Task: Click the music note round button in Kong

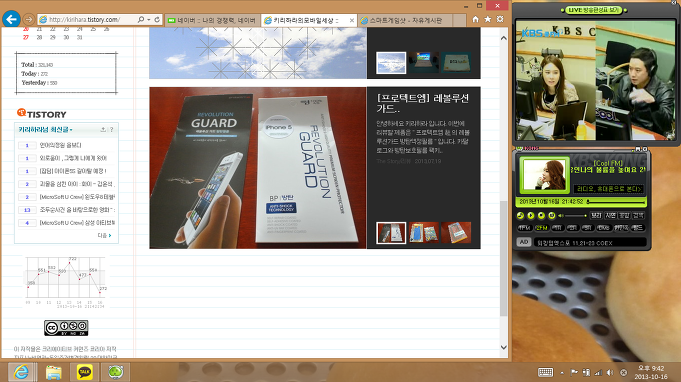Action: [x=520, y=215]
